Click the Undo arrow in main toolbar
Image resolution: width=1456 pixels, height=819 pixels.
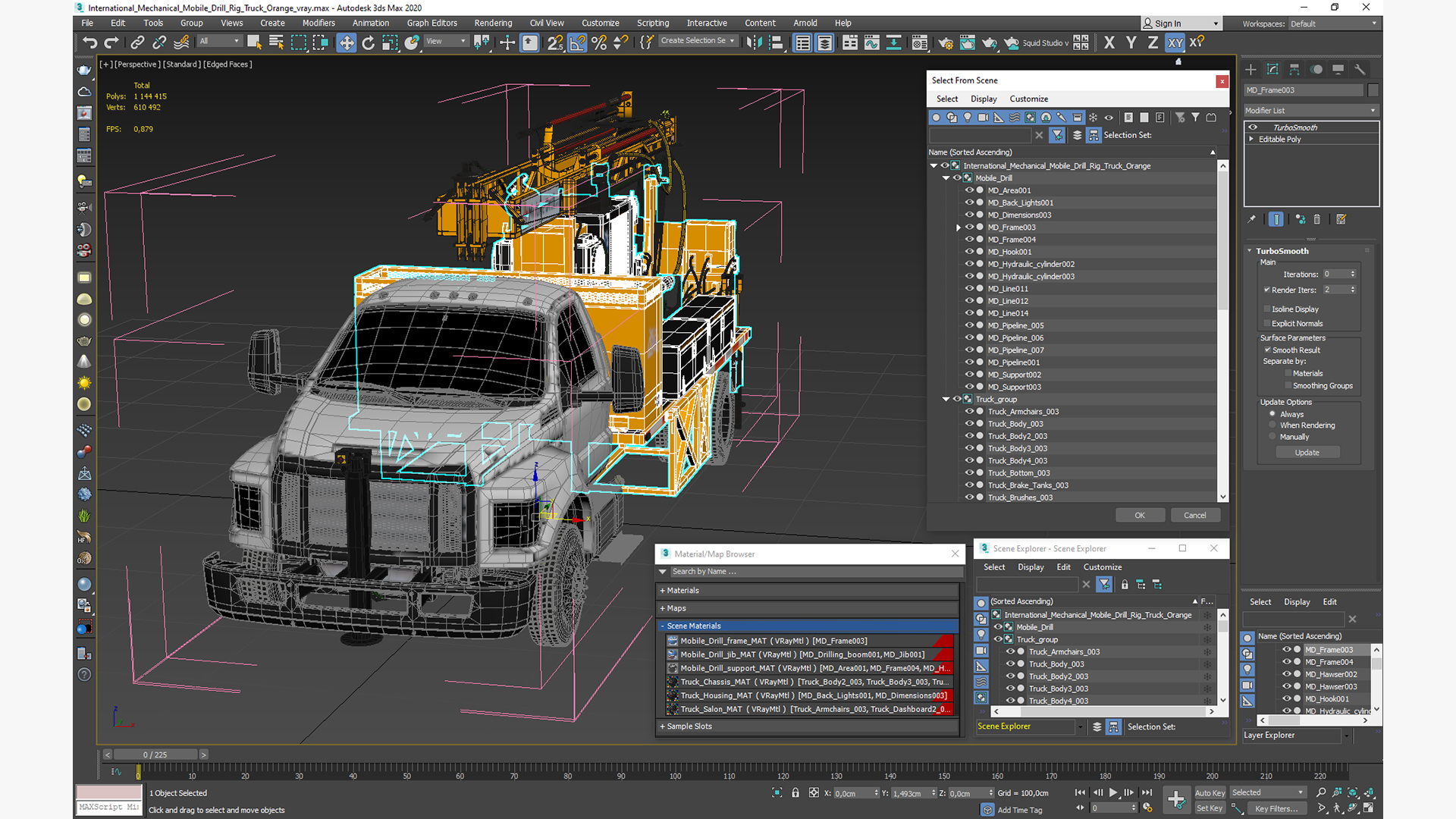[x=89, y=42]
